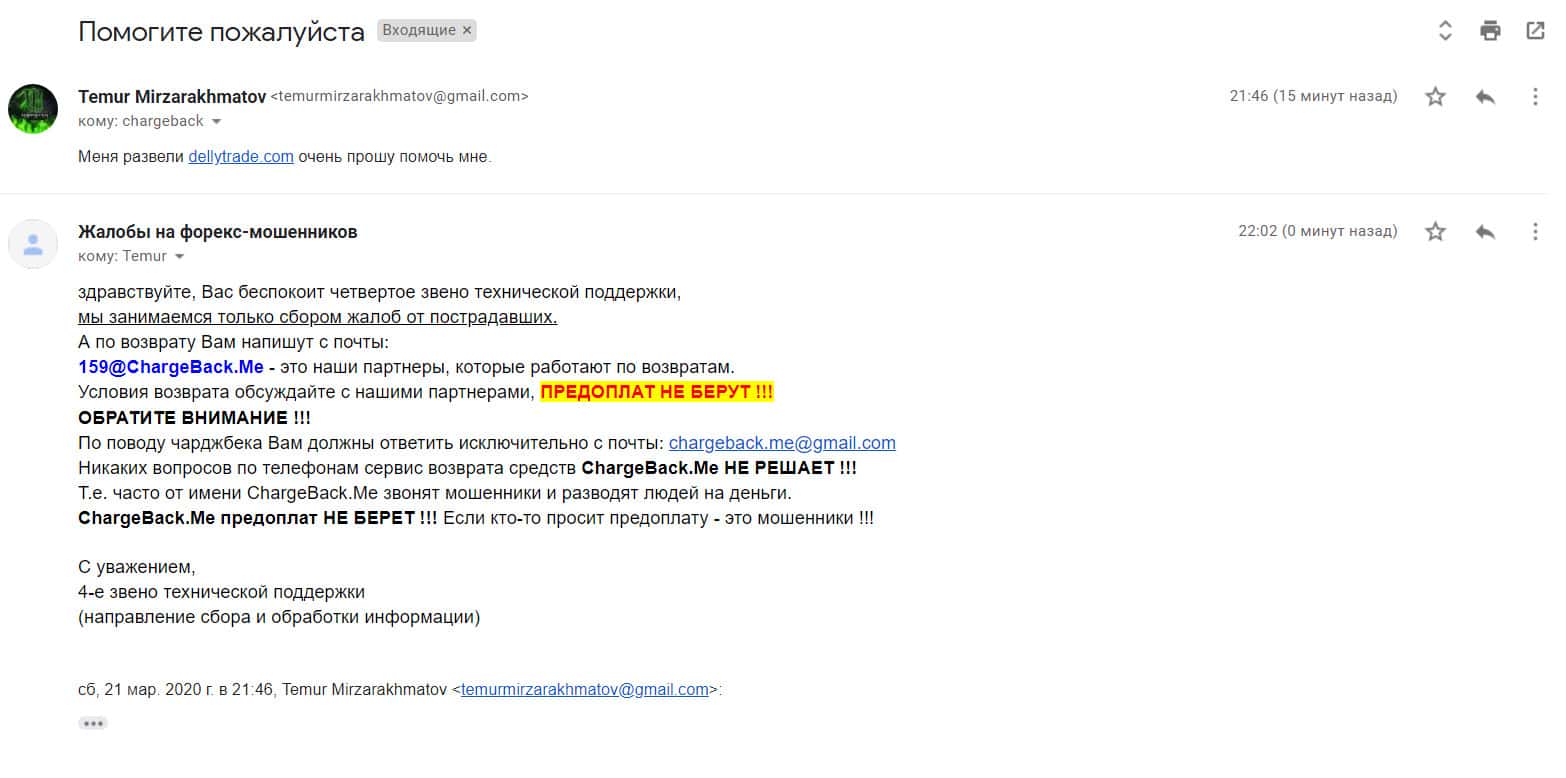Star Temur Mirzarakhmatov's message
This screenshot has width=1566, height=778.
pyautogui.click(x=1435, y=97)
